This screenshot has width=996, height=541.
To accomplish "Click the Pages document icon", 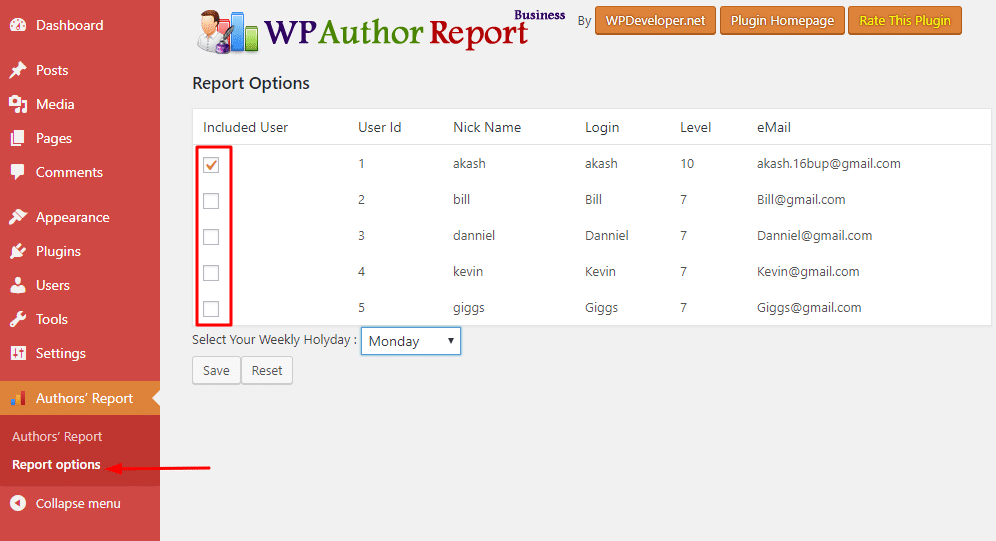I will click(18, 138).
